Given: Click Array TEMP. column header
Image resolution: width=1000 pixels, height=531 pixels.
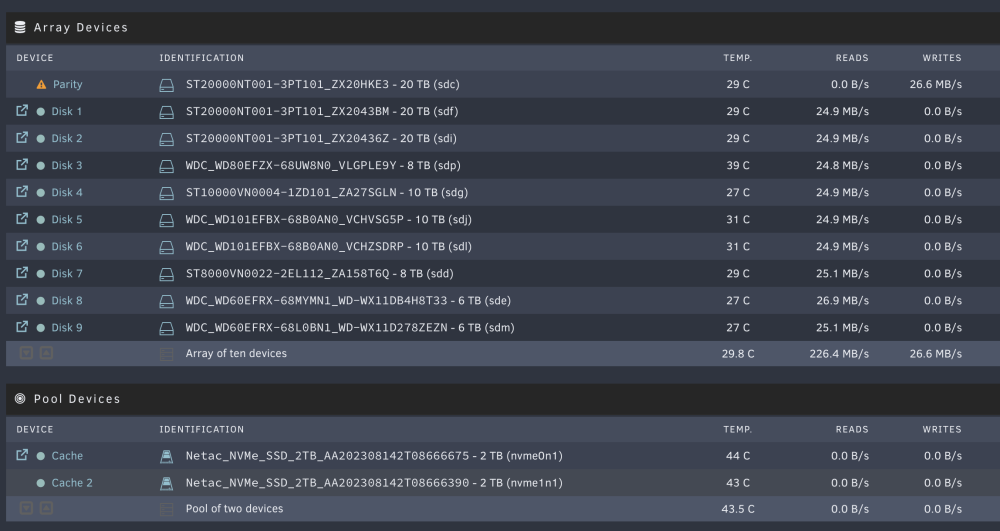Looking at the screenshot, I should click(738, 58).
